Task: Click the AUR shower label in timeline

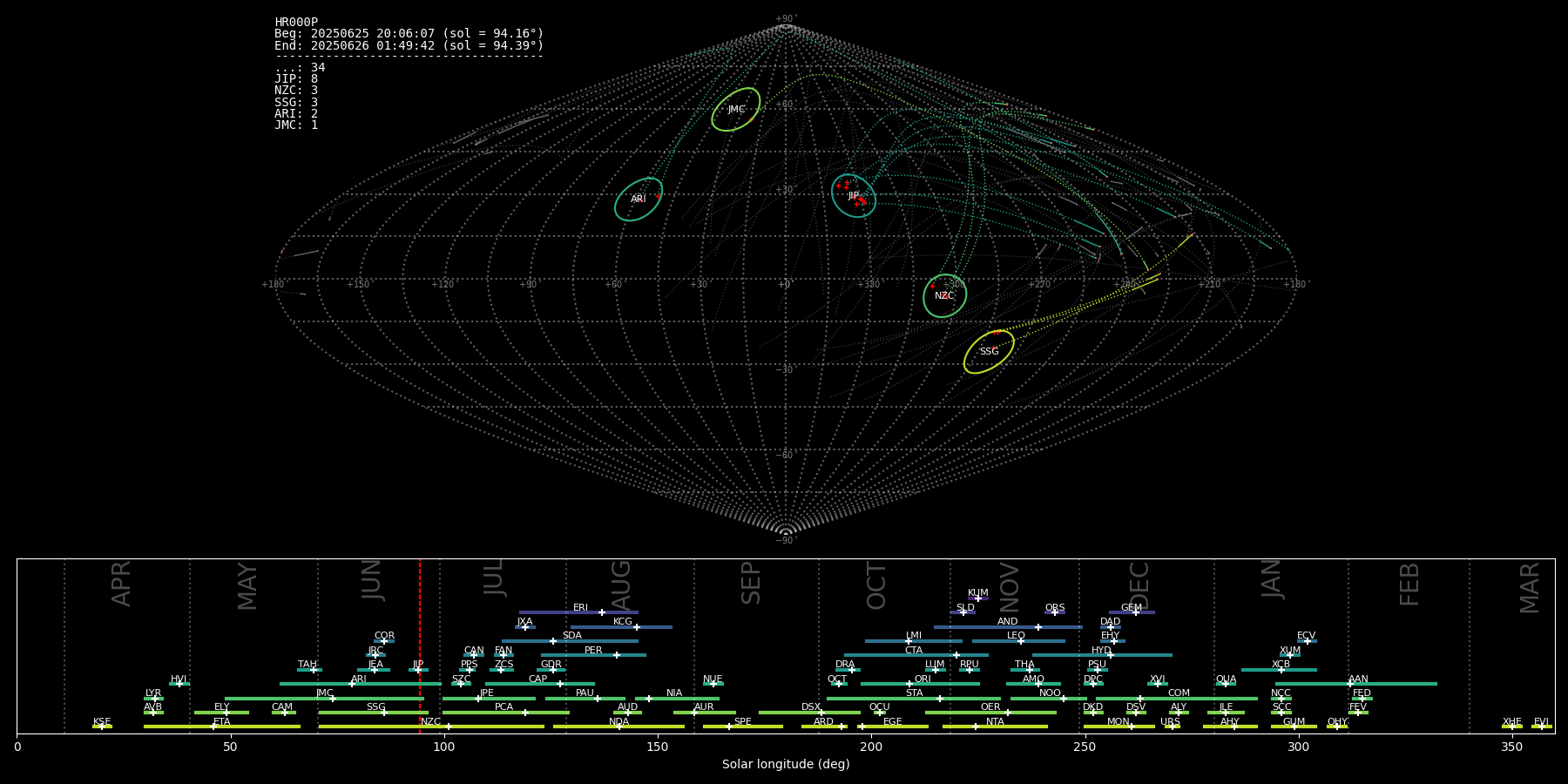Action: pyautogui.click(x=704, y=707)
